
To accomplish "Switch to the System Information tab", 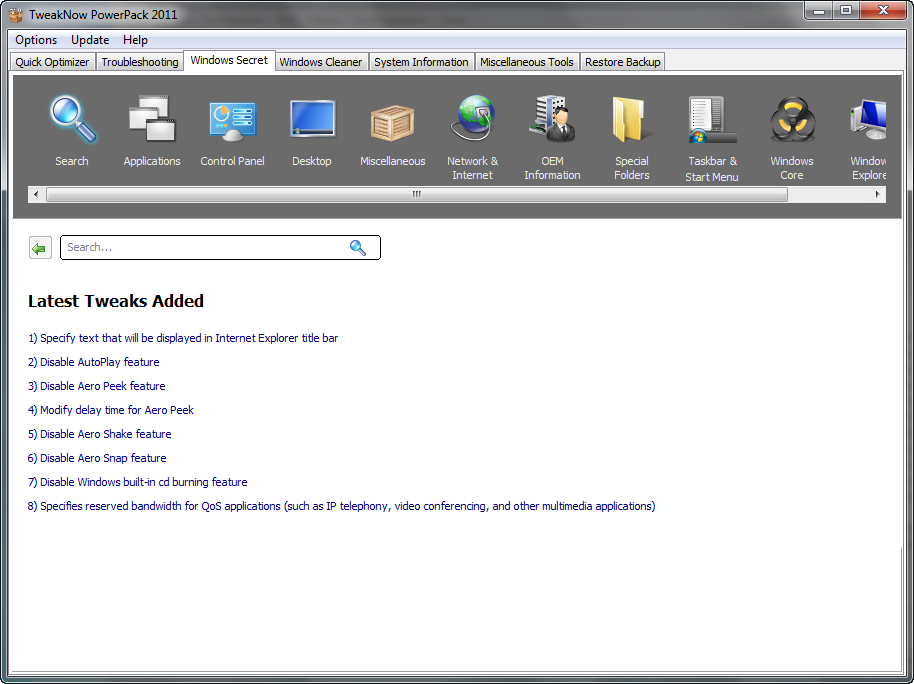I will (x=421, y=62).
